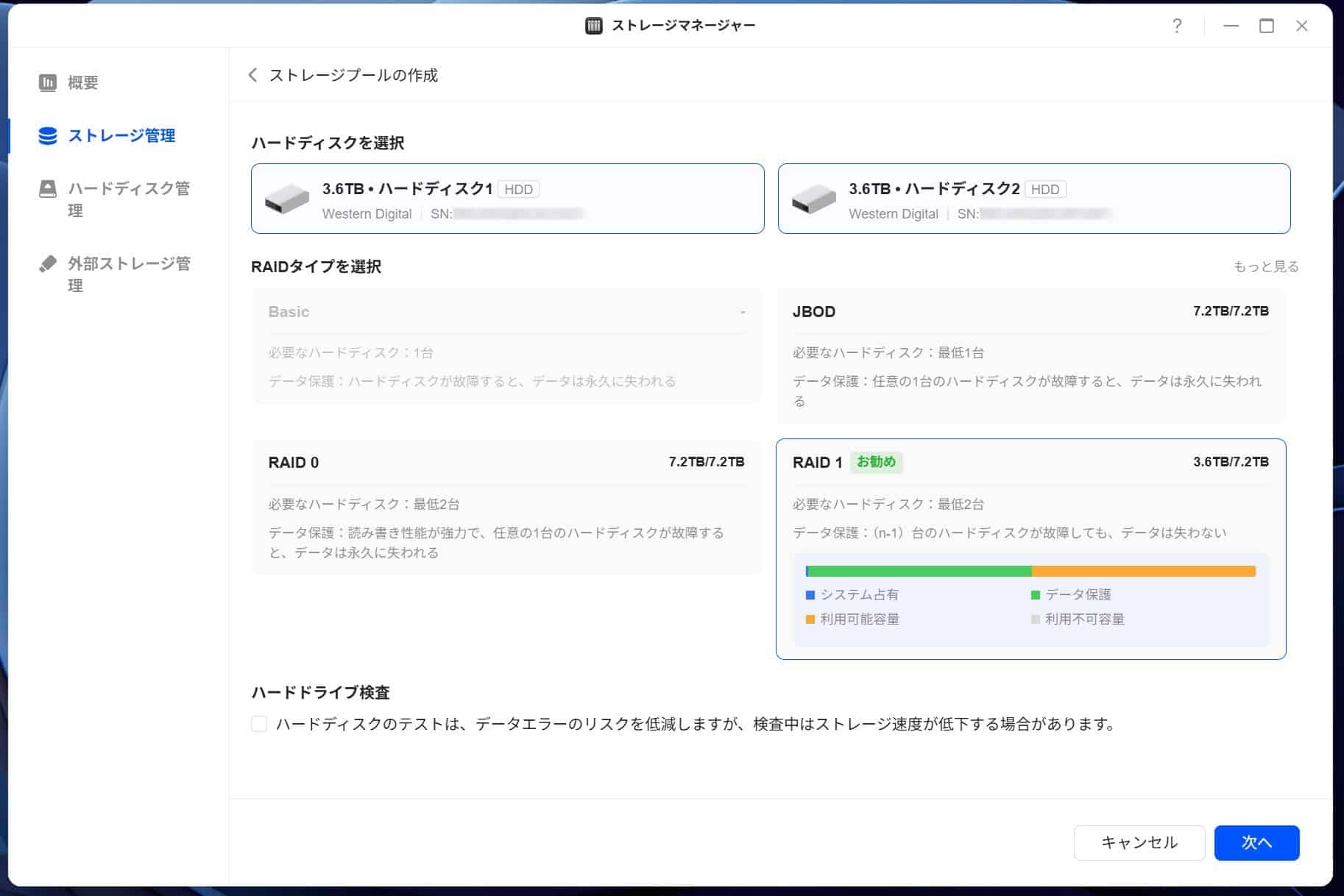The height and width of the screenshot is (896, 1344).
Task: Click the orange available capacity bar segment
Action: (x=1143, y=572)
